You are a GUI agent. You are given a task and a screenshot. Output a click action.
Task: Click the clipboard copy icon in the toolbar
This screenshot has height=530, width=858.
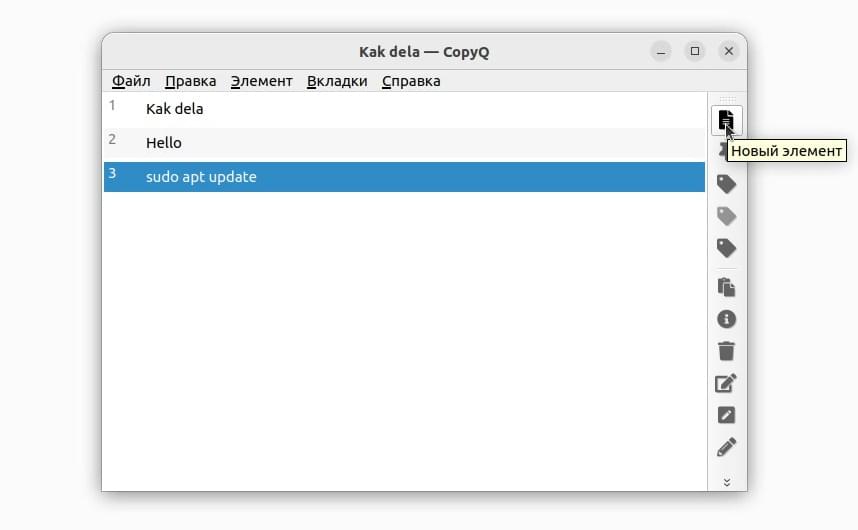point(726,287)
